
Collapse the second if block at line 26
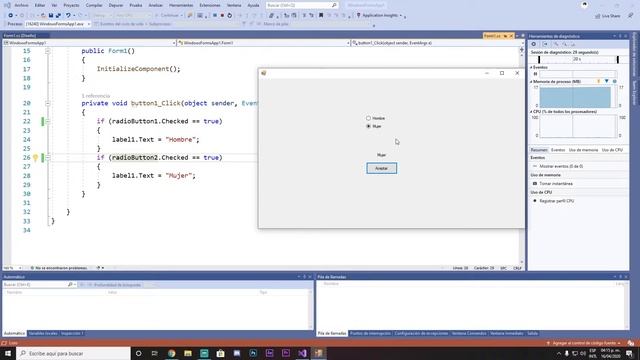(x=47, y=158)
